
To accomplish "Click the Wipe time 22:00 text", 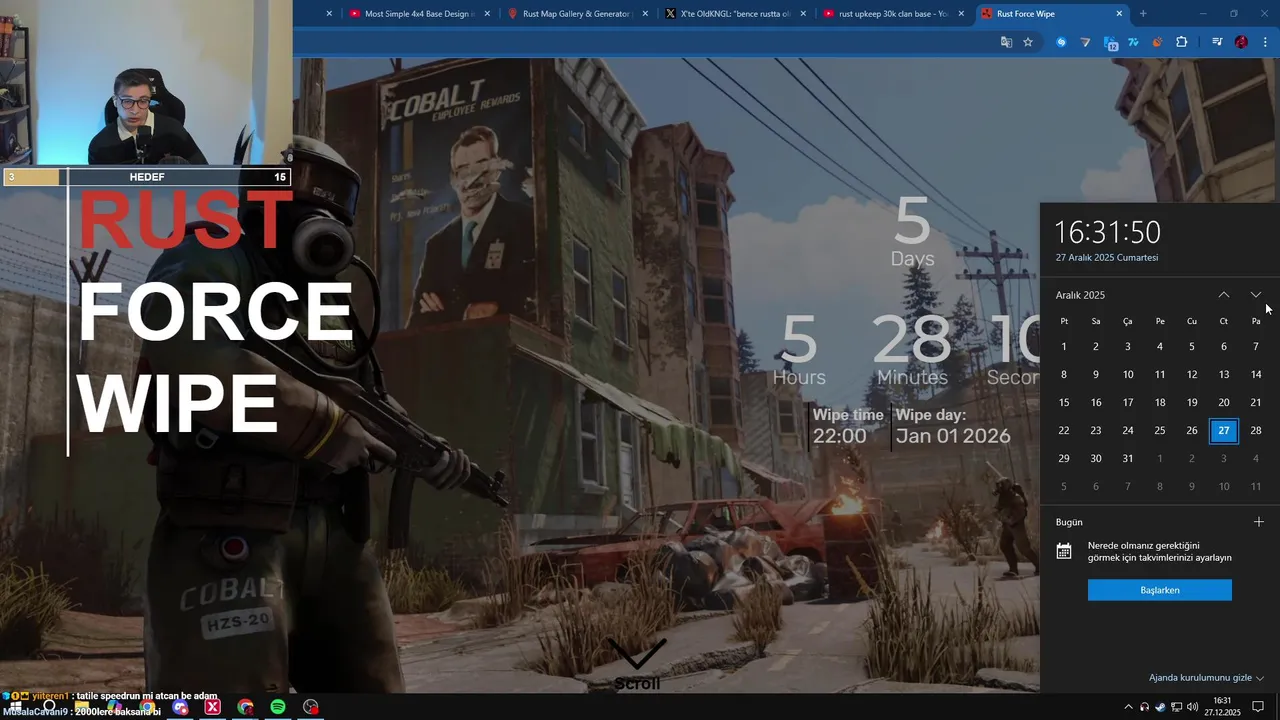I will (848, 426).
